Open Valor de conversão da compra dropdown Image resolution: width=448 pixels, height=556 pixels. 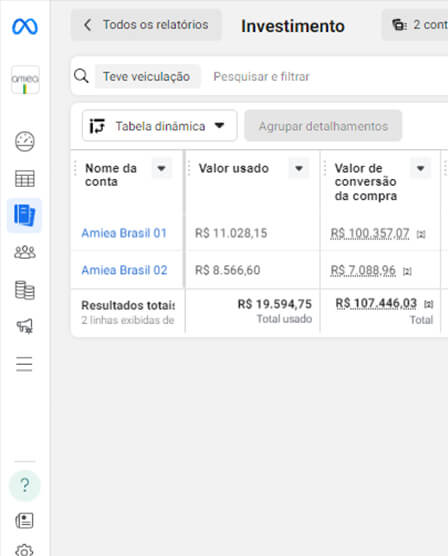coord(421,168)
